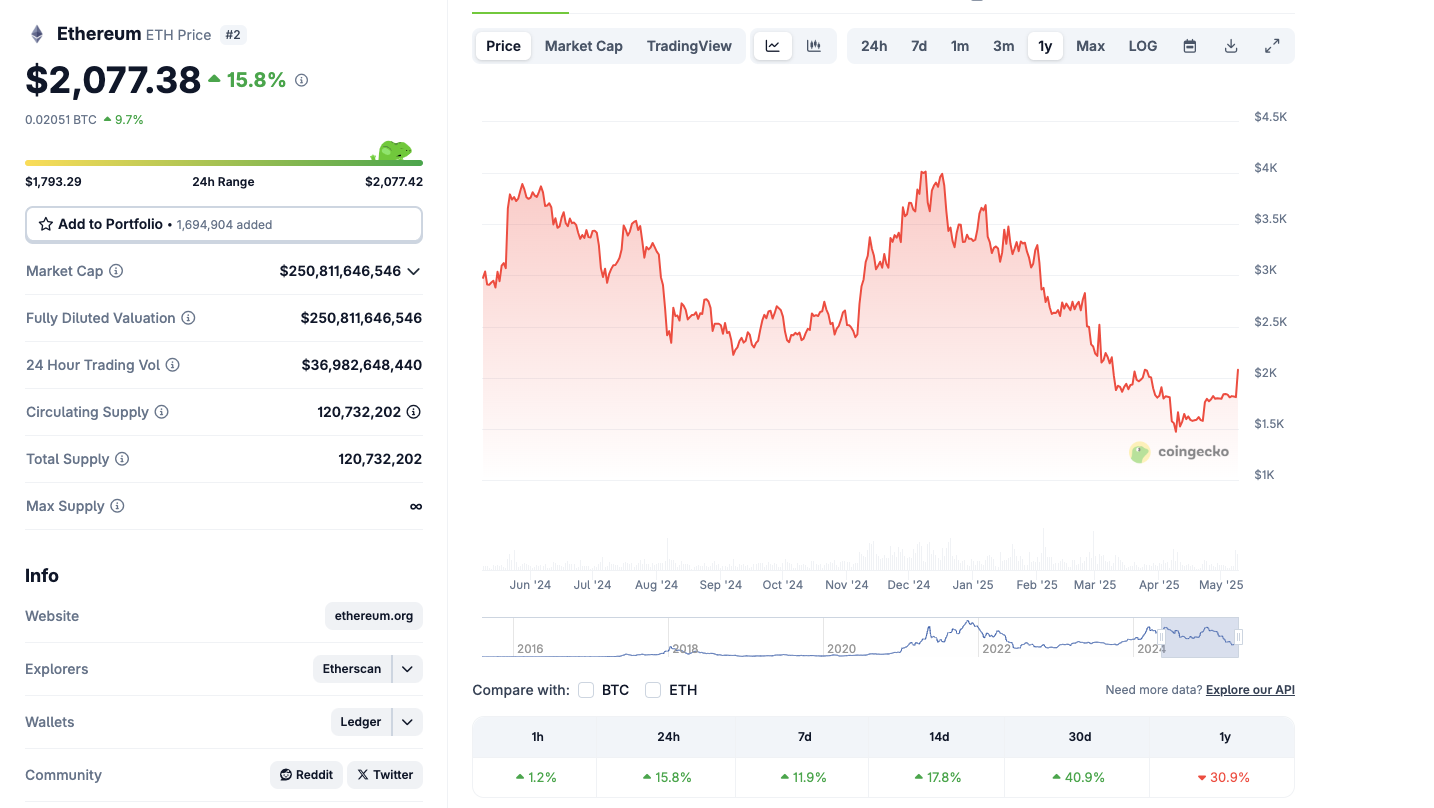The width and height of the screenshot is (1434, 808).
Task: Enable the ETH compare checkbox
Action: coord(653,690)
